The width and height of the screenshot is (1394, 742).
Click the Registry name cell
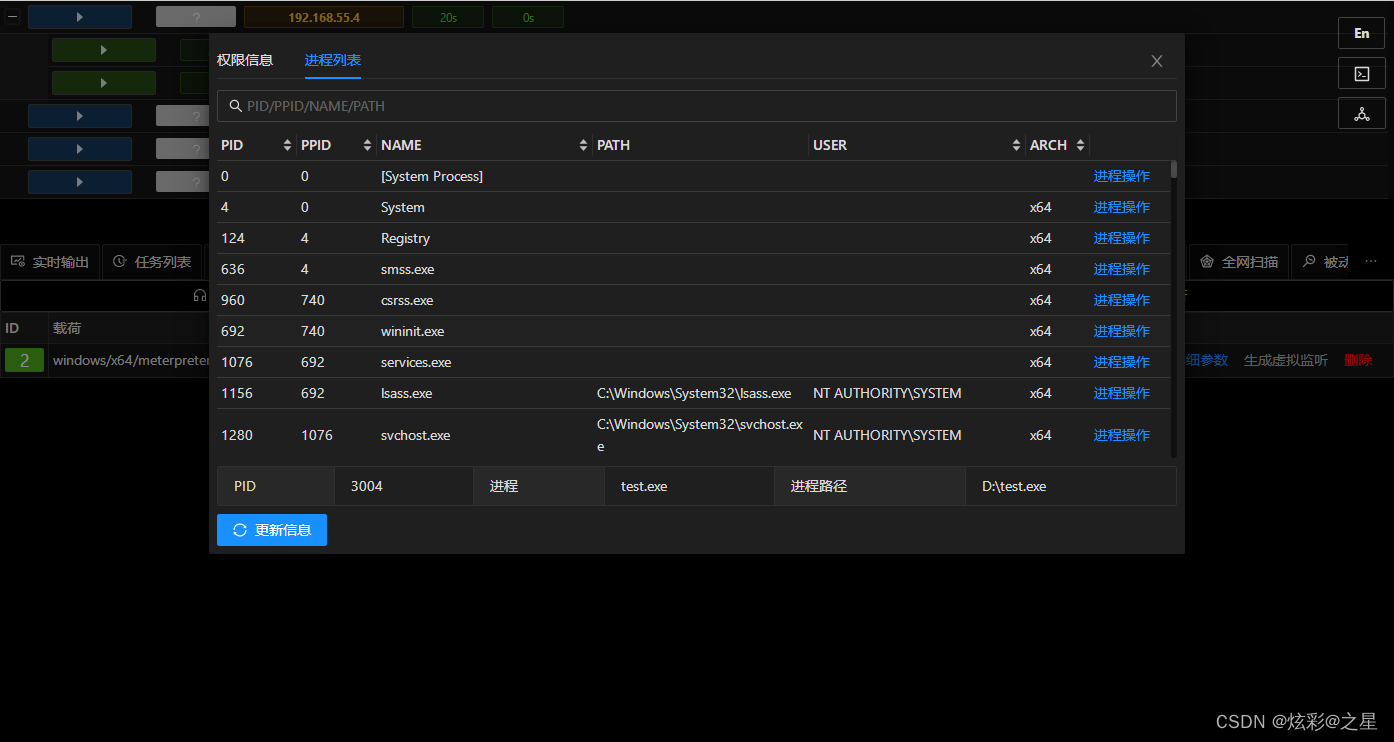[406, 238]
